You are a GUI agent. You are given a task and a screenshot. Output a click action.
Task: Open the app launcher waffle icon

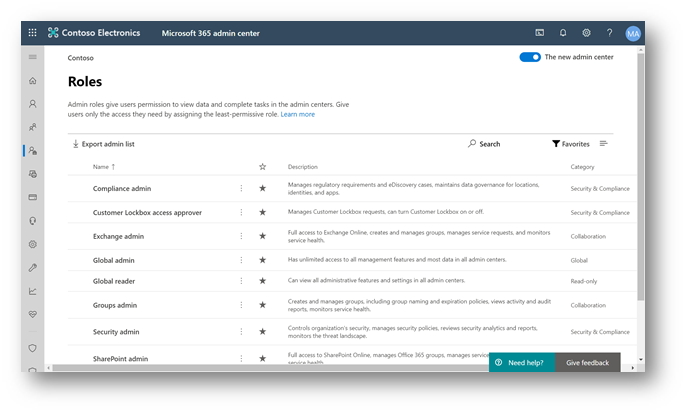click(x=32, y=32)
